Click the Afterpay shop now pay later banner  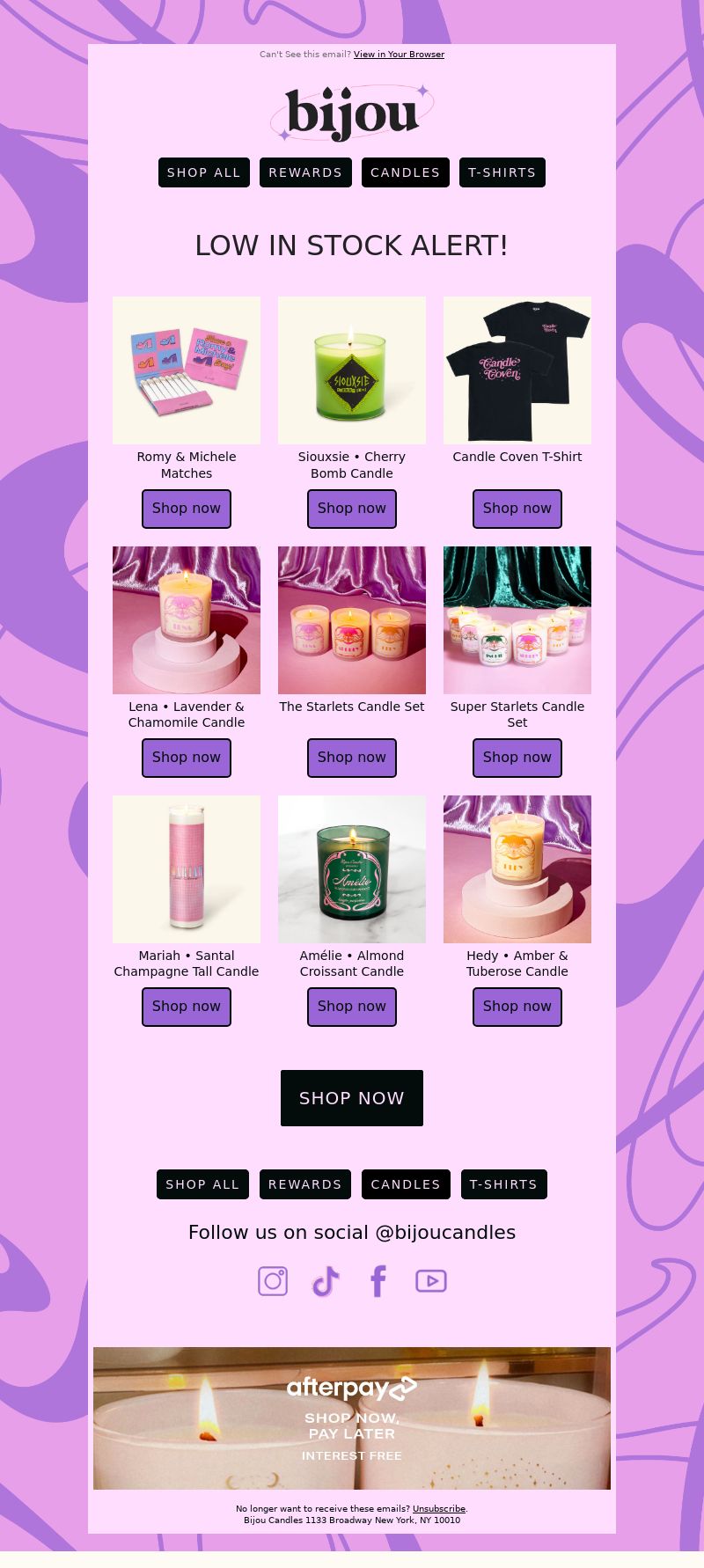(352, 1418)
